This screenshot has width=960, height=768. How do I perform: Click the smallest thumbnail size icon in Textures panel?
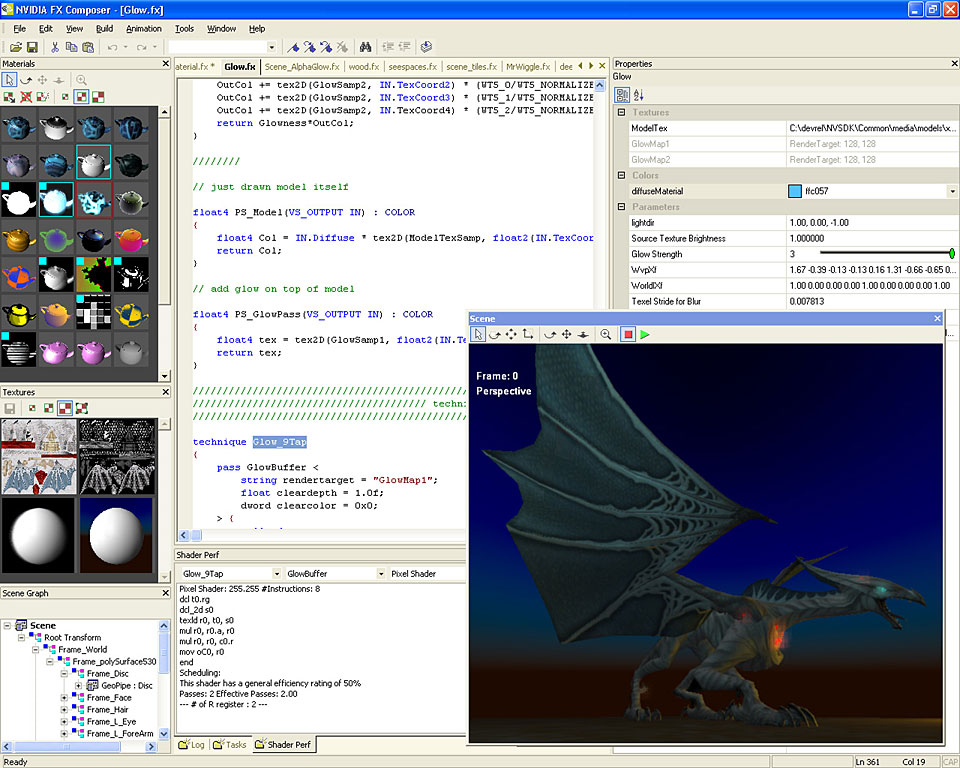coord(32,408)
